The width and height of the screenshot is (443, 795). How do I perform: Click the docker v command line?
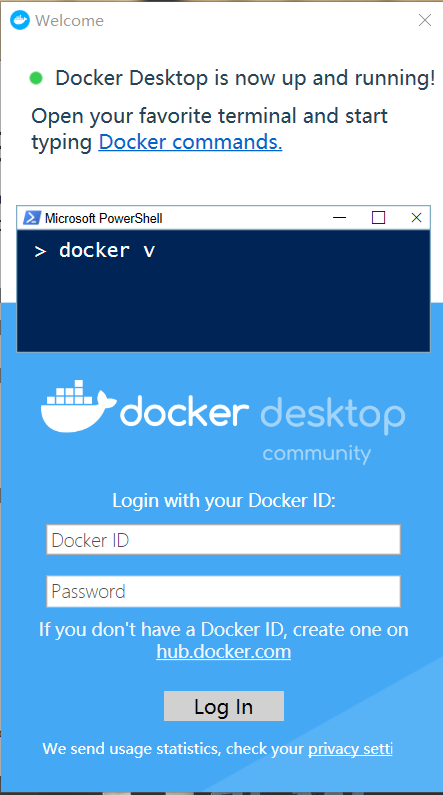pyautogui.click(x=95, y=250)
